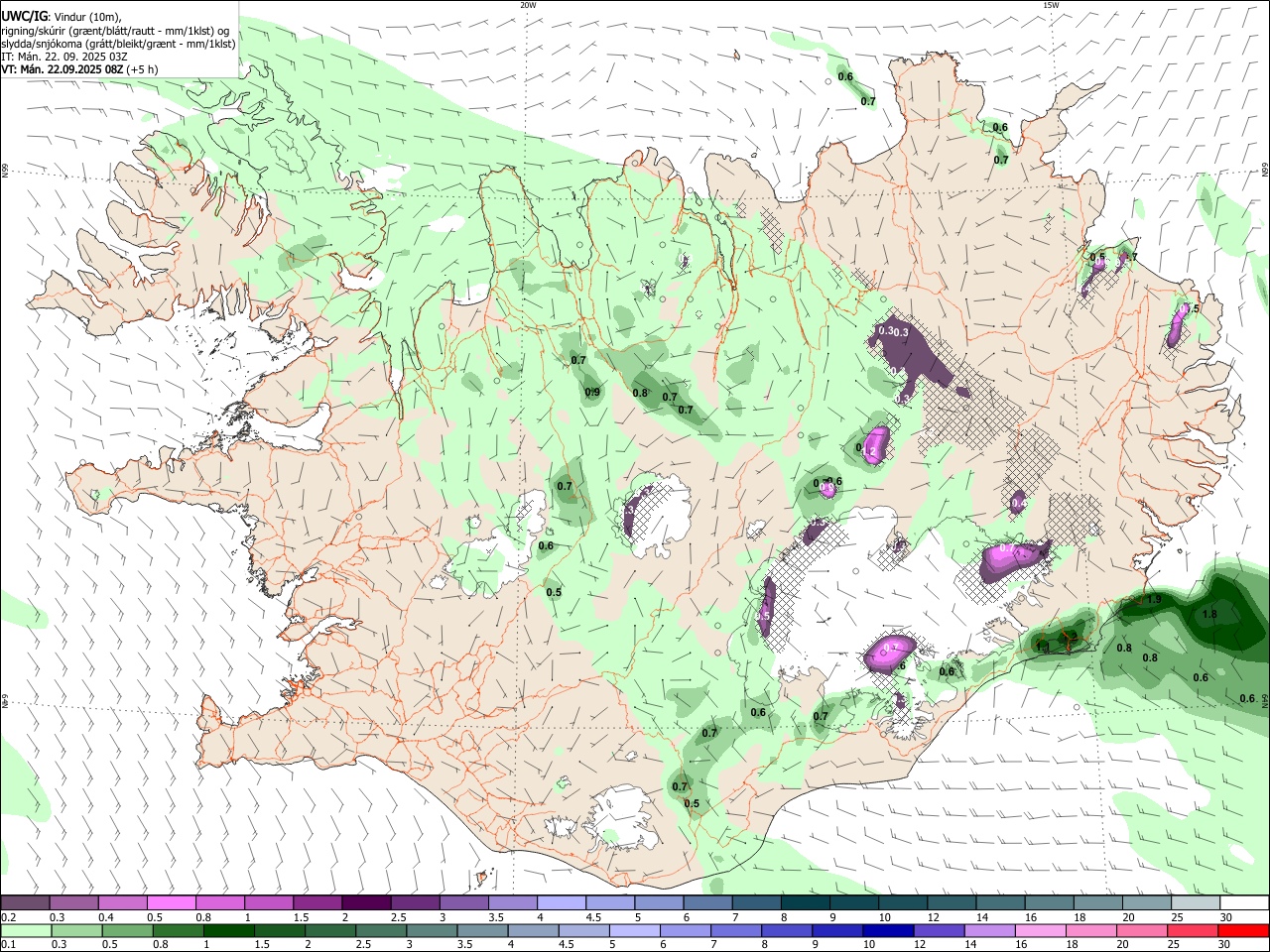Viewport: 1270px width, 952px height.
Task: Click the '0.1' label in the rain legend
Action: (x=8, y=945)
